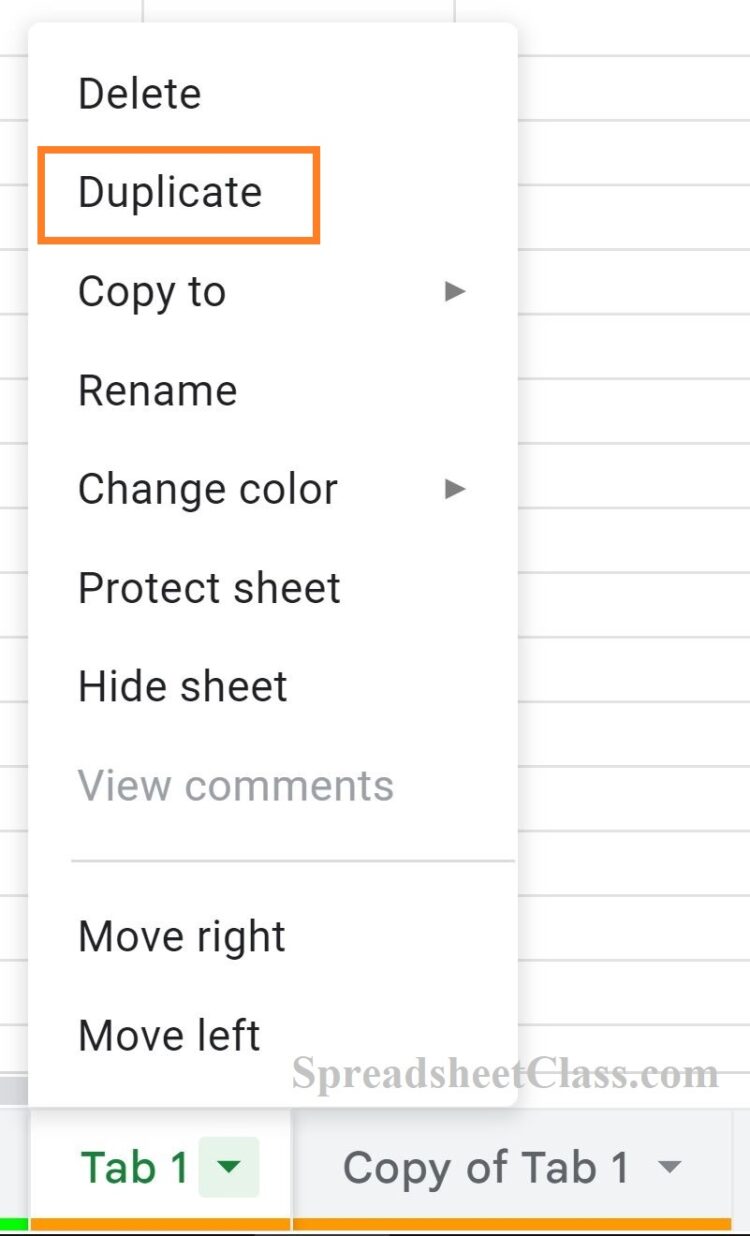
Task: Choose Protect sheet from the menu
Action: click(208, 588)
